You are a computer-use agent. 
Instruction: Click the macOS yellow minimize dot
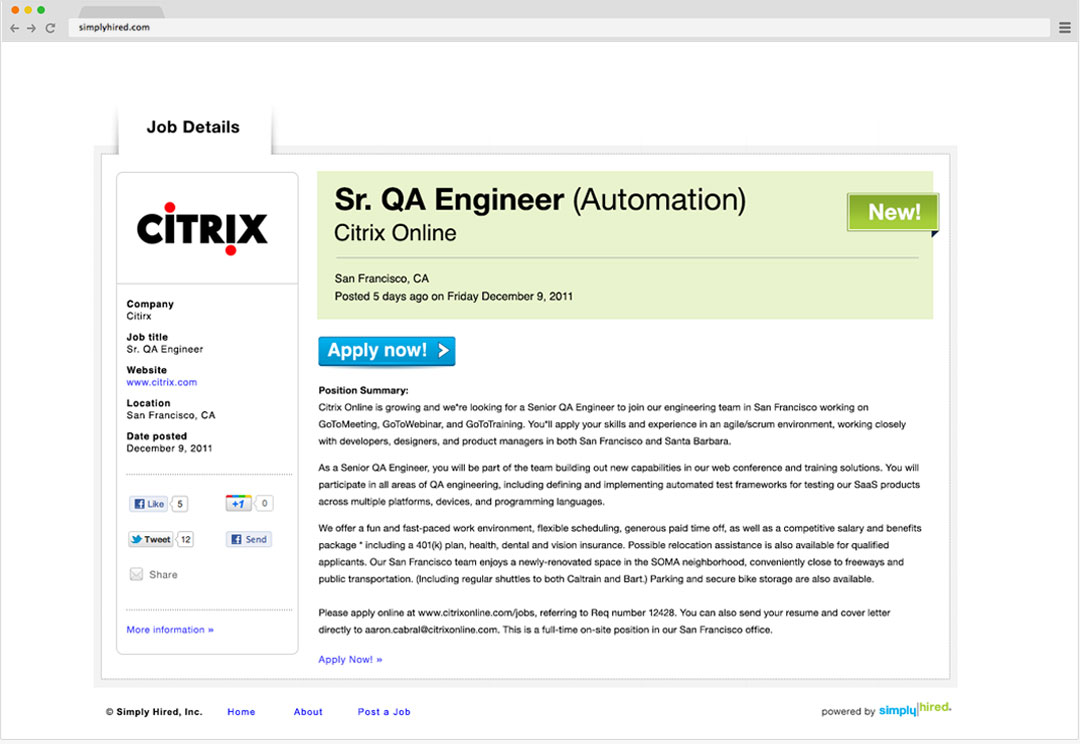point(28,10)
